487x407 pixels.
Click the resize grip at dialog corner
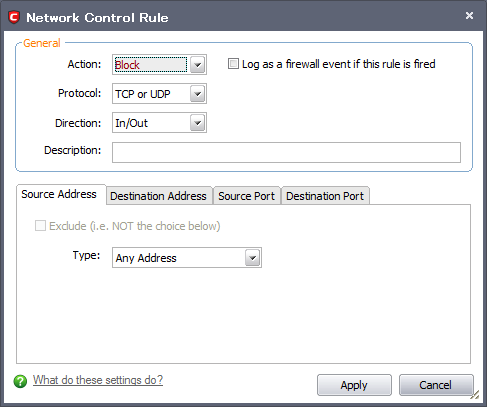(x=475, y=395)
